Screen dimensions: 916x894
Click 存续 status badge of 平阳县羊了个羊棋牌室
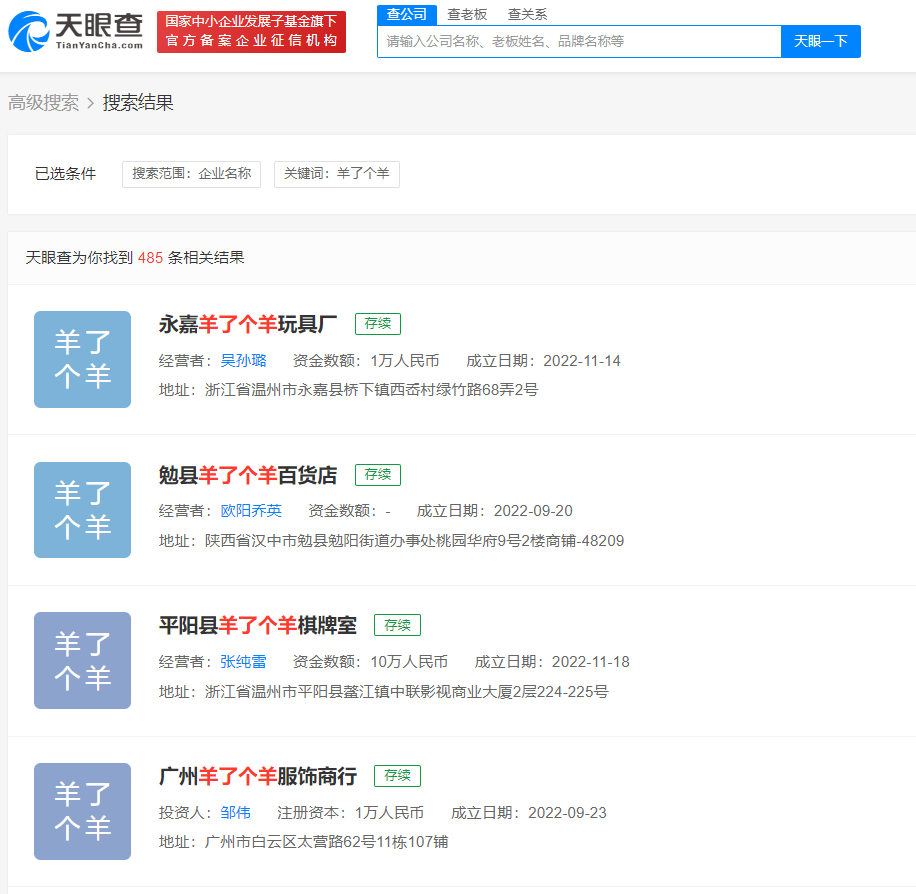click(397, 625)
